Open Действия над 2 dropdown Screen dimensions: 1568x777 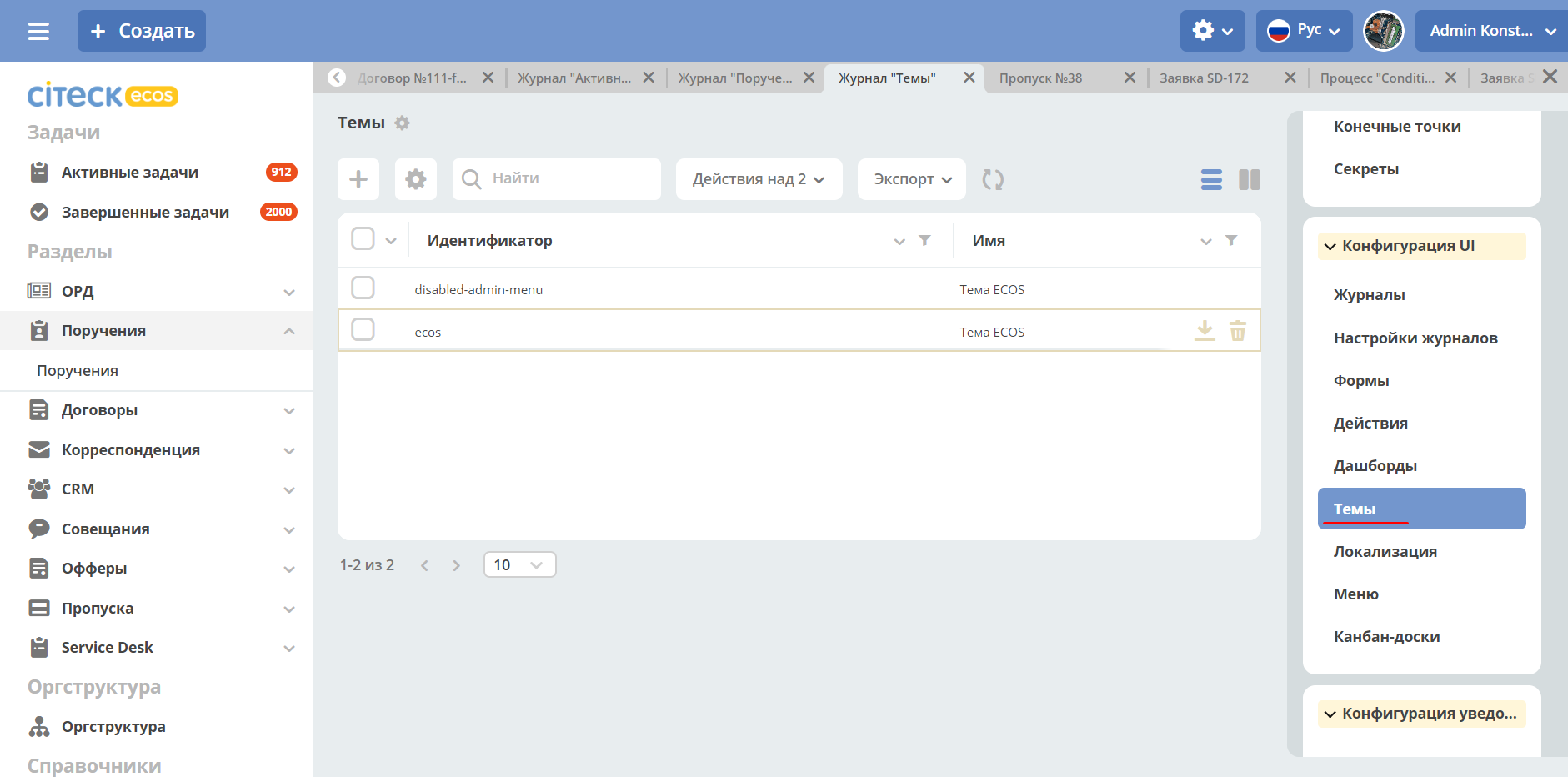(759, 179)
